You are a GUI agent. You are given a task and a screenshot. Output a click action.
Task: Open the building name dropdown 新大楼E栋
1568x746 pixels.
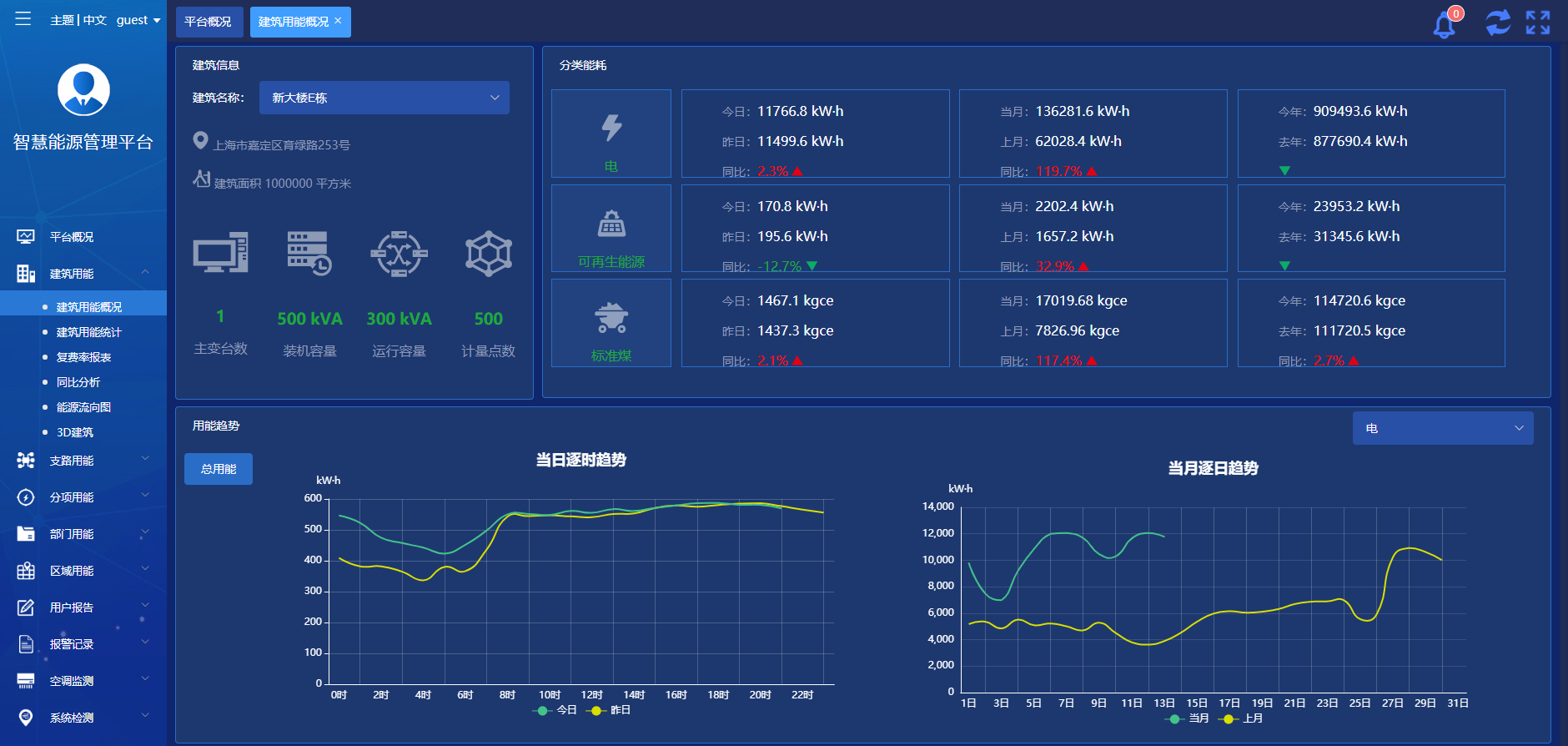tap(384, 98)
